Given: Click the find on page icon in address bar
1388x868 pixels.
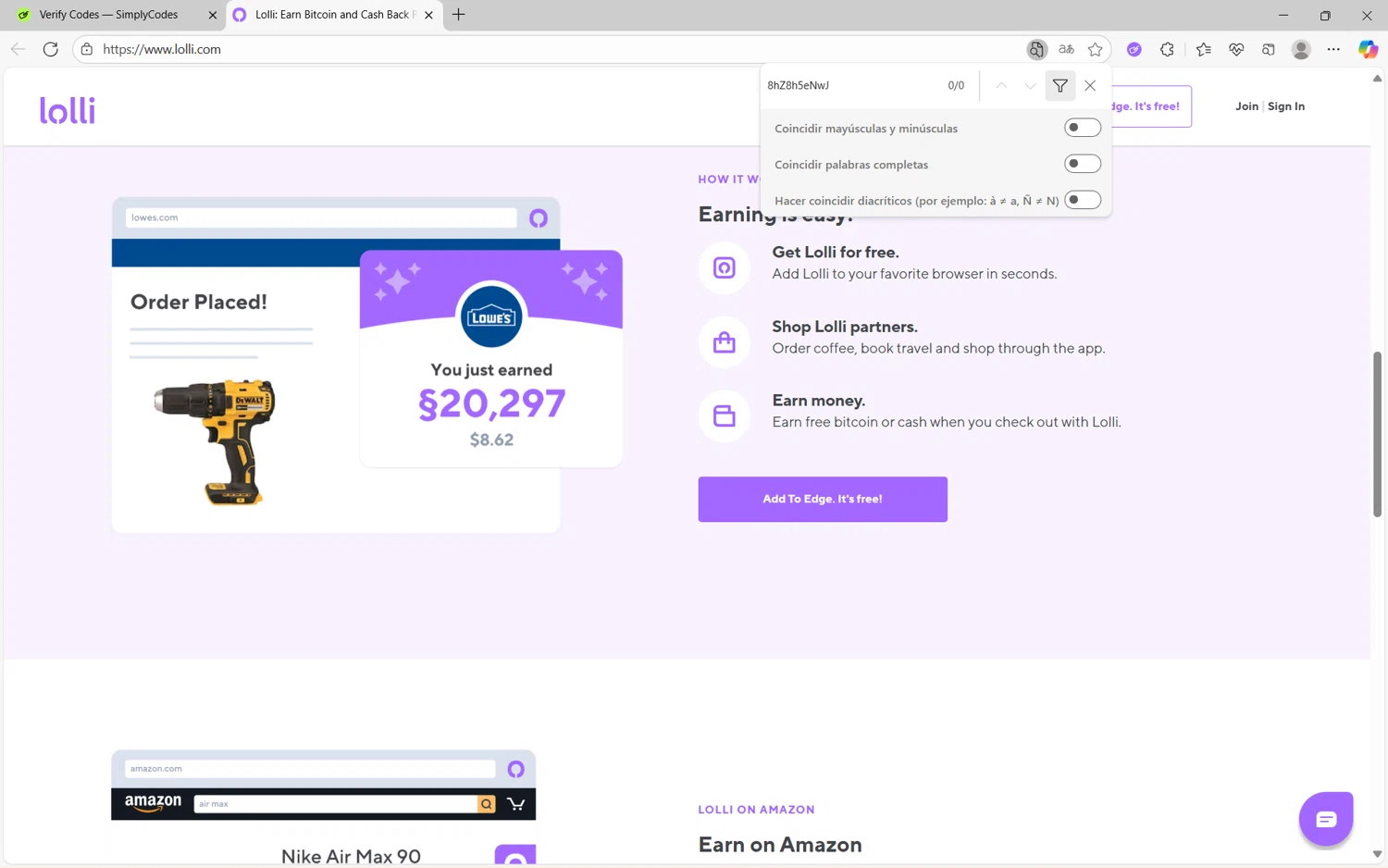Looking at the screenshot, I should pos(1036,49).
